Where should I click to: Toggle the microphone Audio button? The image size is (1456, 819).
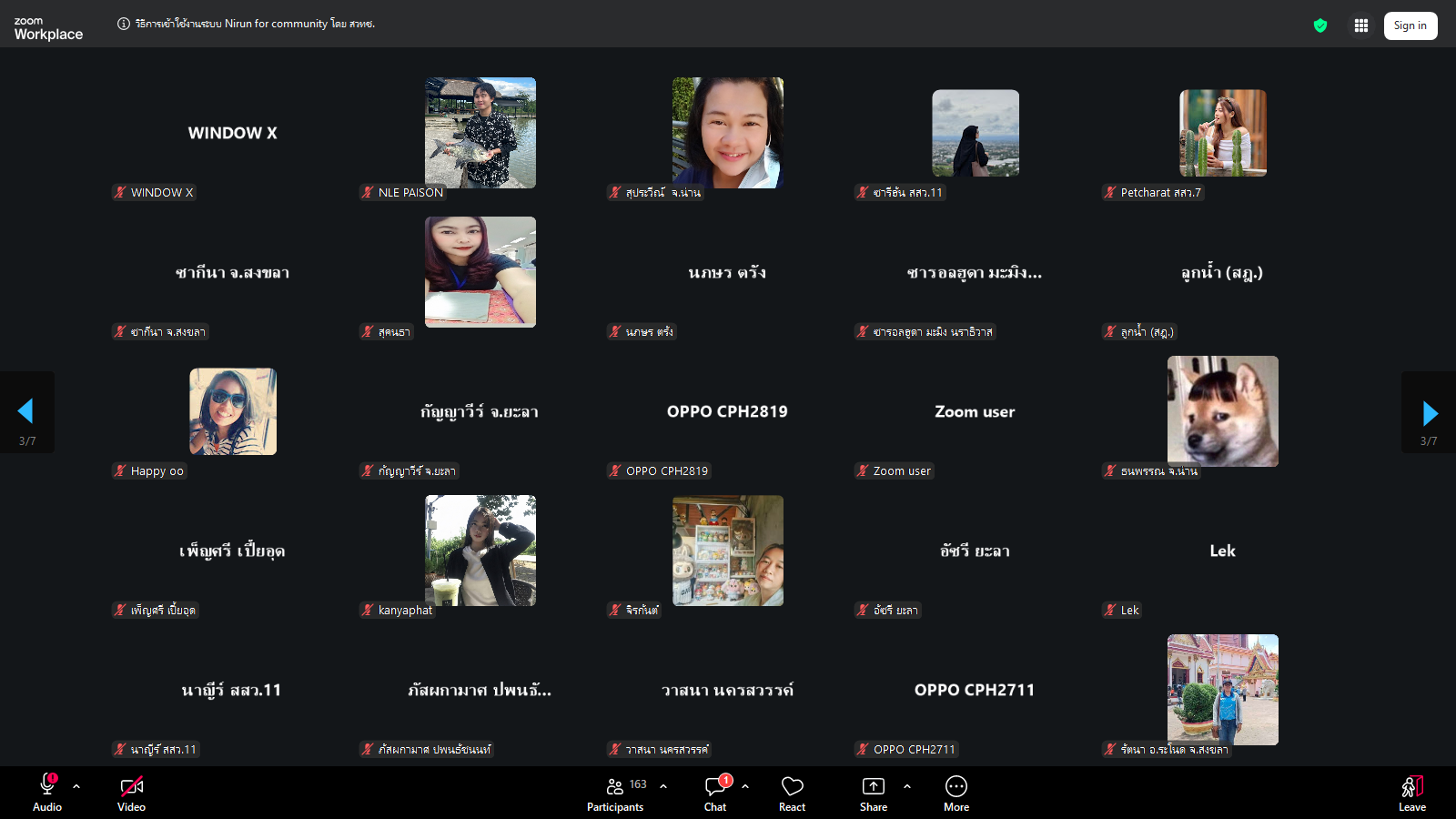[47, 787]
